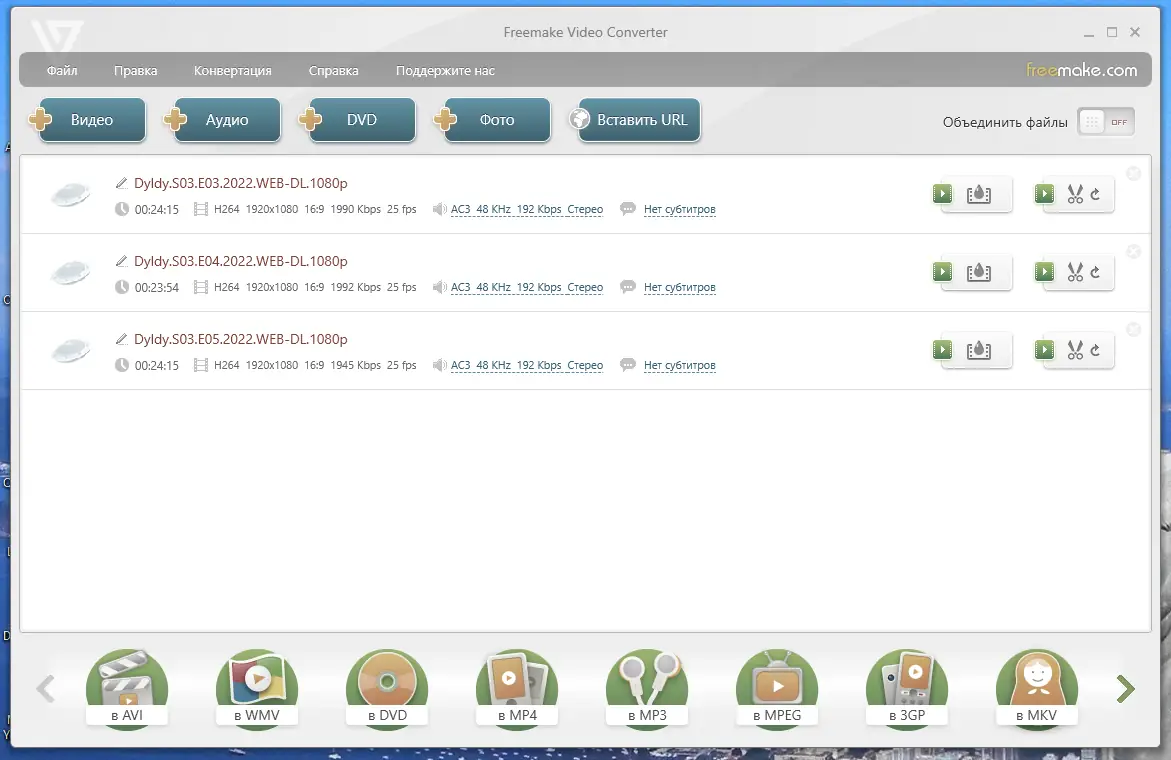Add audio files with the Аудио button
This screenshot has height=760, width=1171.
click(223, 119)
